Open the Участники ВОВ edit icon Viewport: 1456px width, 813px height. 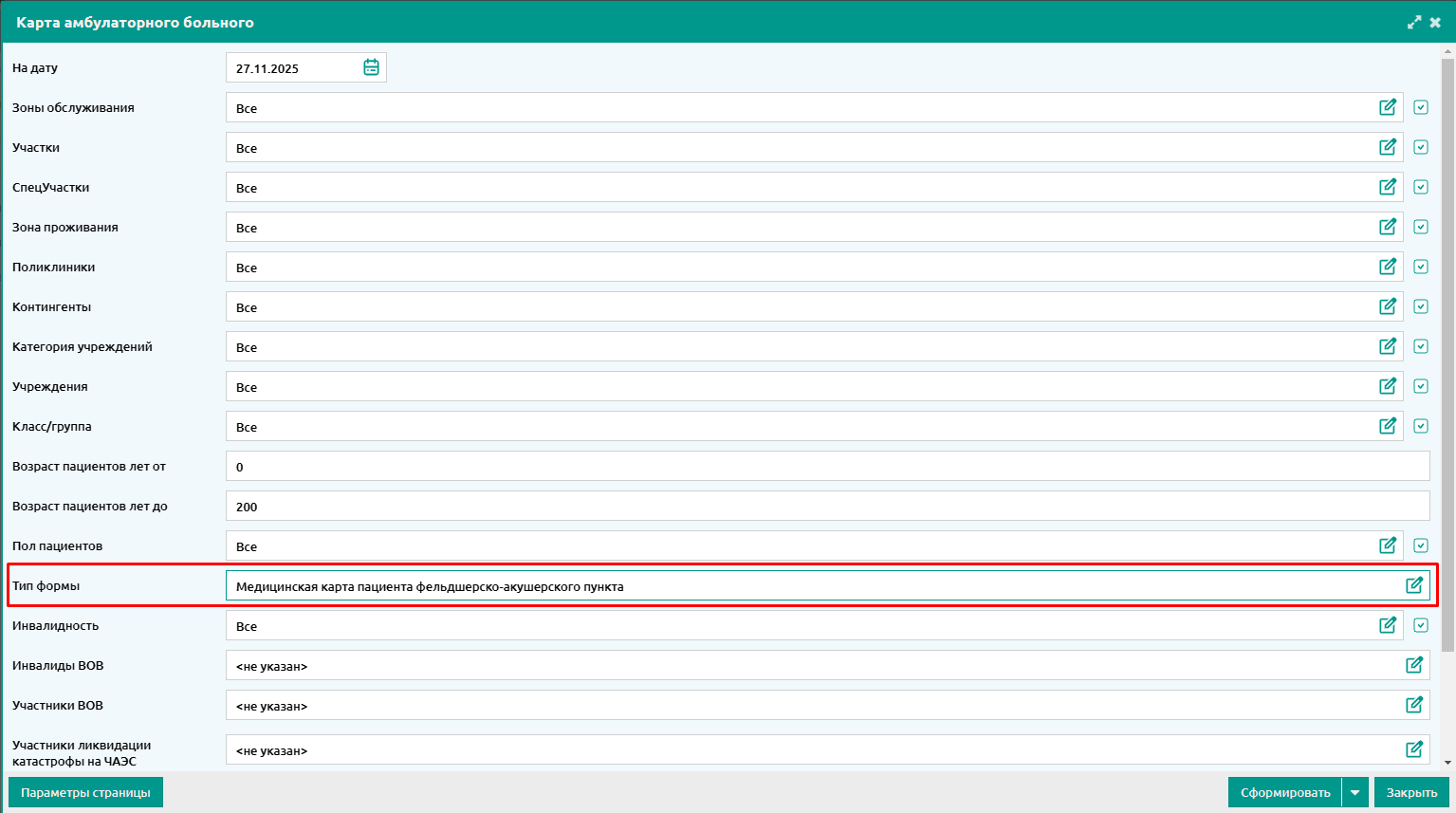coord(1414,705)
